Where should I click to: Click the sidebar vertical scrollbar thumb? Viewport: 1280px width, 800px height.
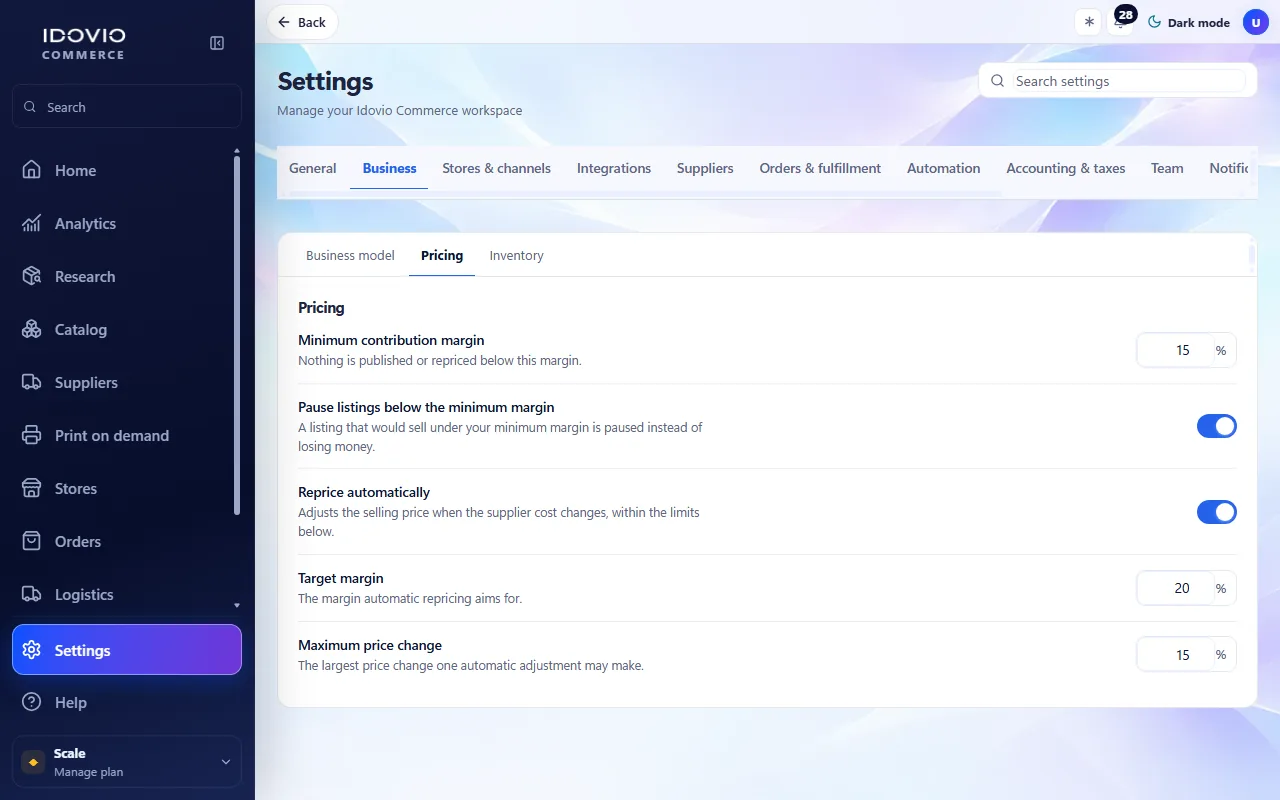[237, 335]
